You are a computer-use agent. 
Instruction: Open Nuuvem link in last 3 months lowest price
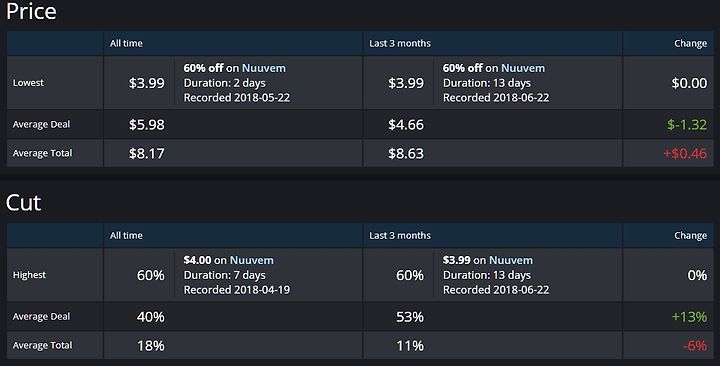tap(523, 68)
